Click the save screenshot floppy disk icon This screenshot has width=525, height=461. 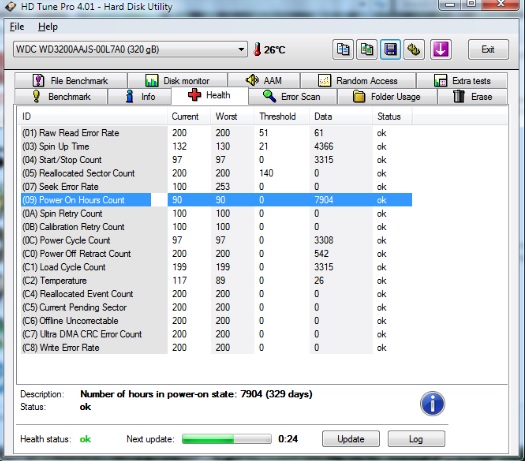[x=390, y=50]
